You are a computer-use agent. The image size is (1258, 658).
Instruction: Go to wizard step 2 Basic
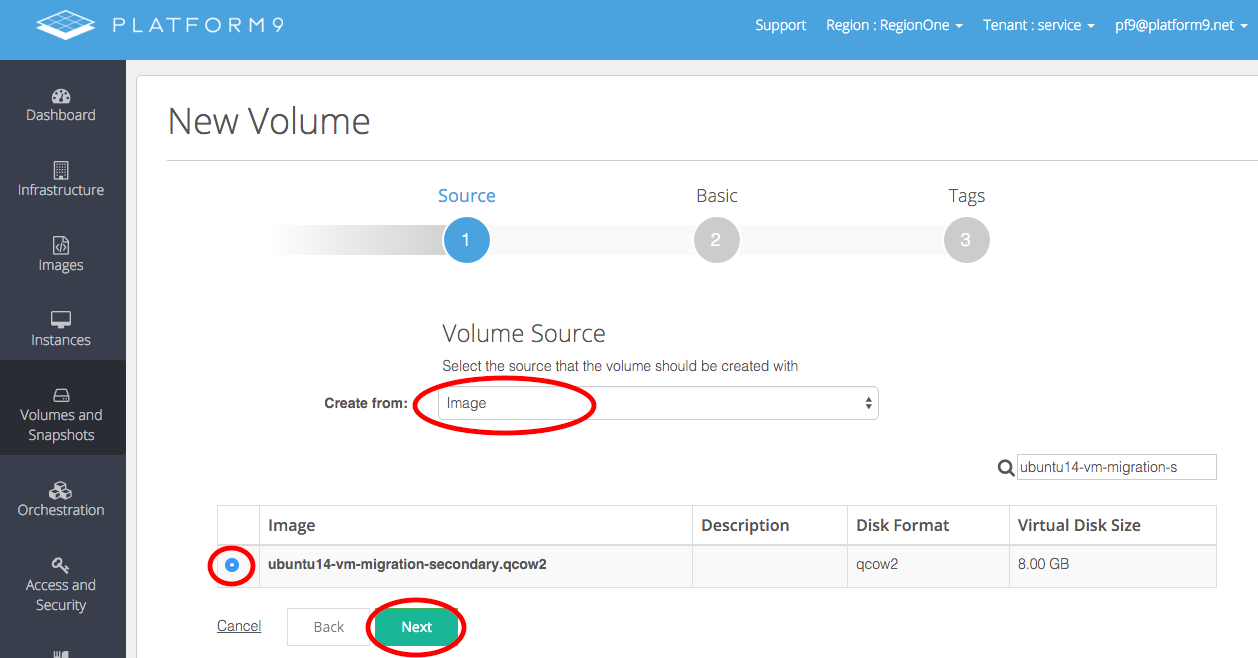click(x=716, y=241)
